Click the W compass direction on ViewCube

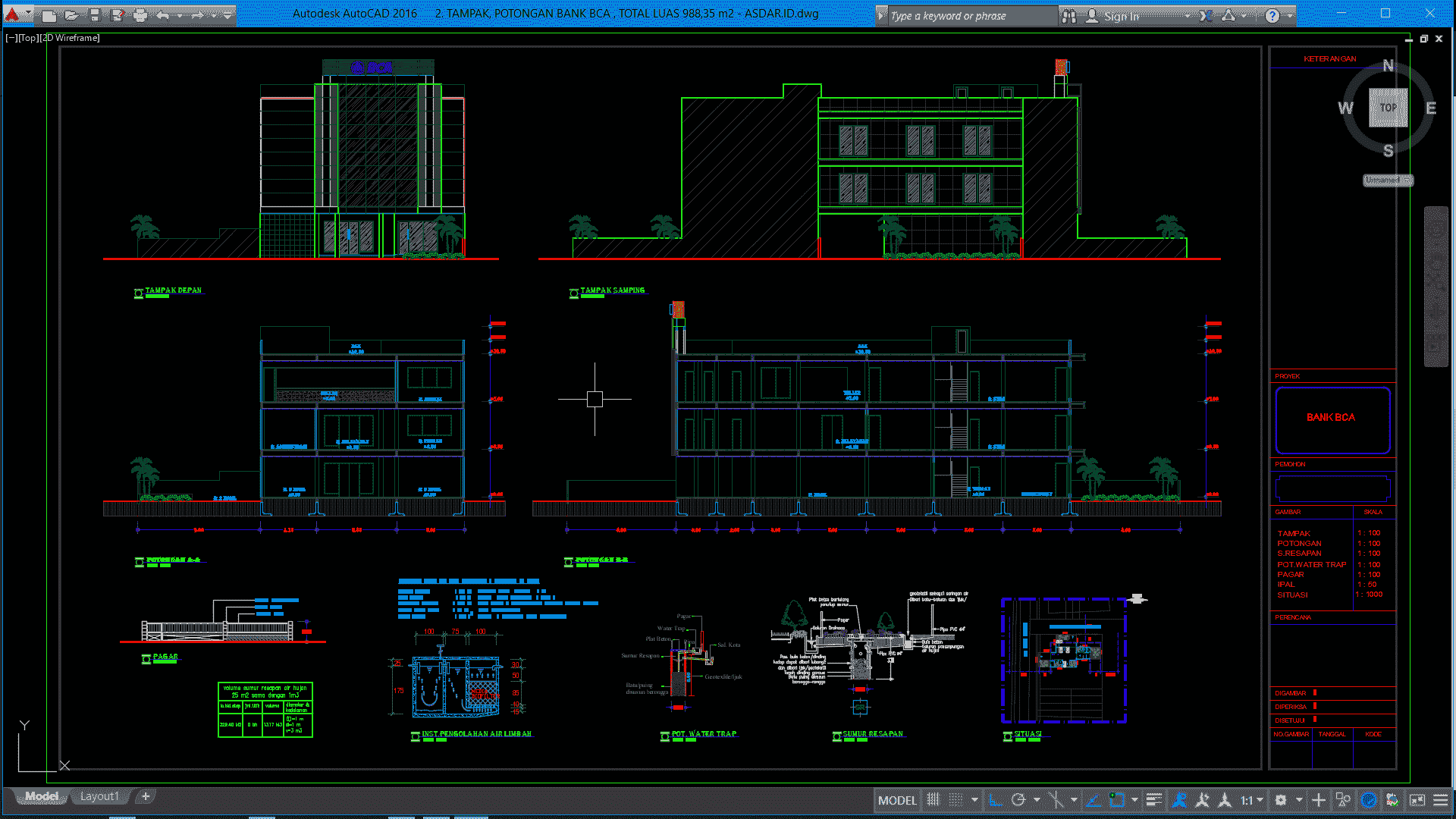(1346, 108)
